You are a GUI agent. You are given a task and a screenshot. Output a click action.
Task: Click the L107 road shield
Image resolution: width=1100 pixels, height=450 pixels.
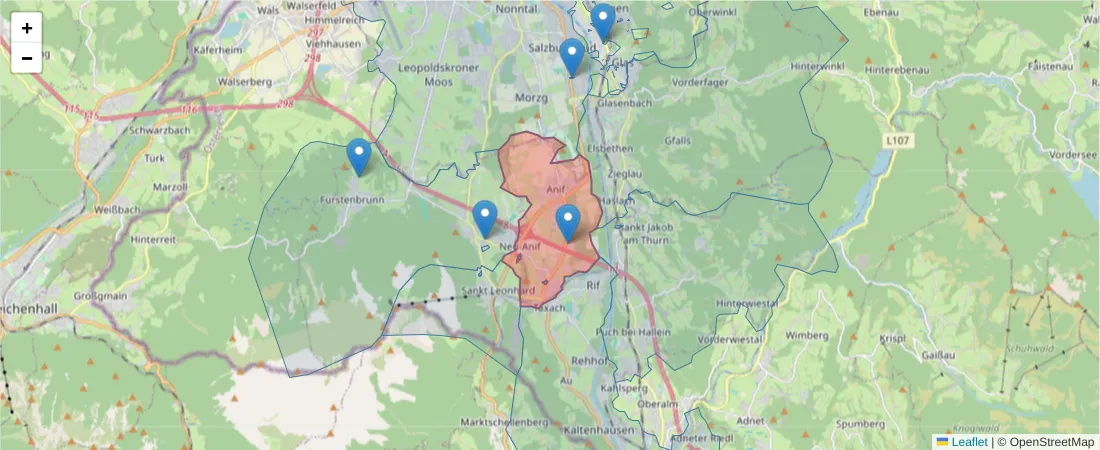coord(897,141)
